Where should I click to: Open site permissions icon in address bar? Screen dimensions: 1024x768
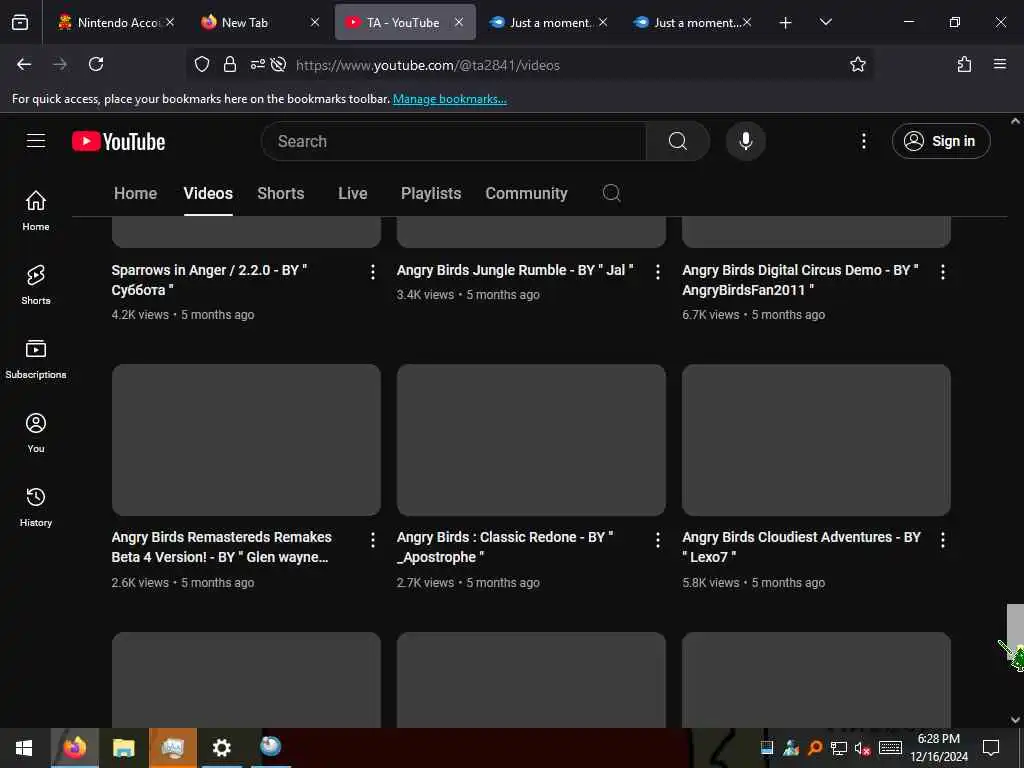(257, 64)
